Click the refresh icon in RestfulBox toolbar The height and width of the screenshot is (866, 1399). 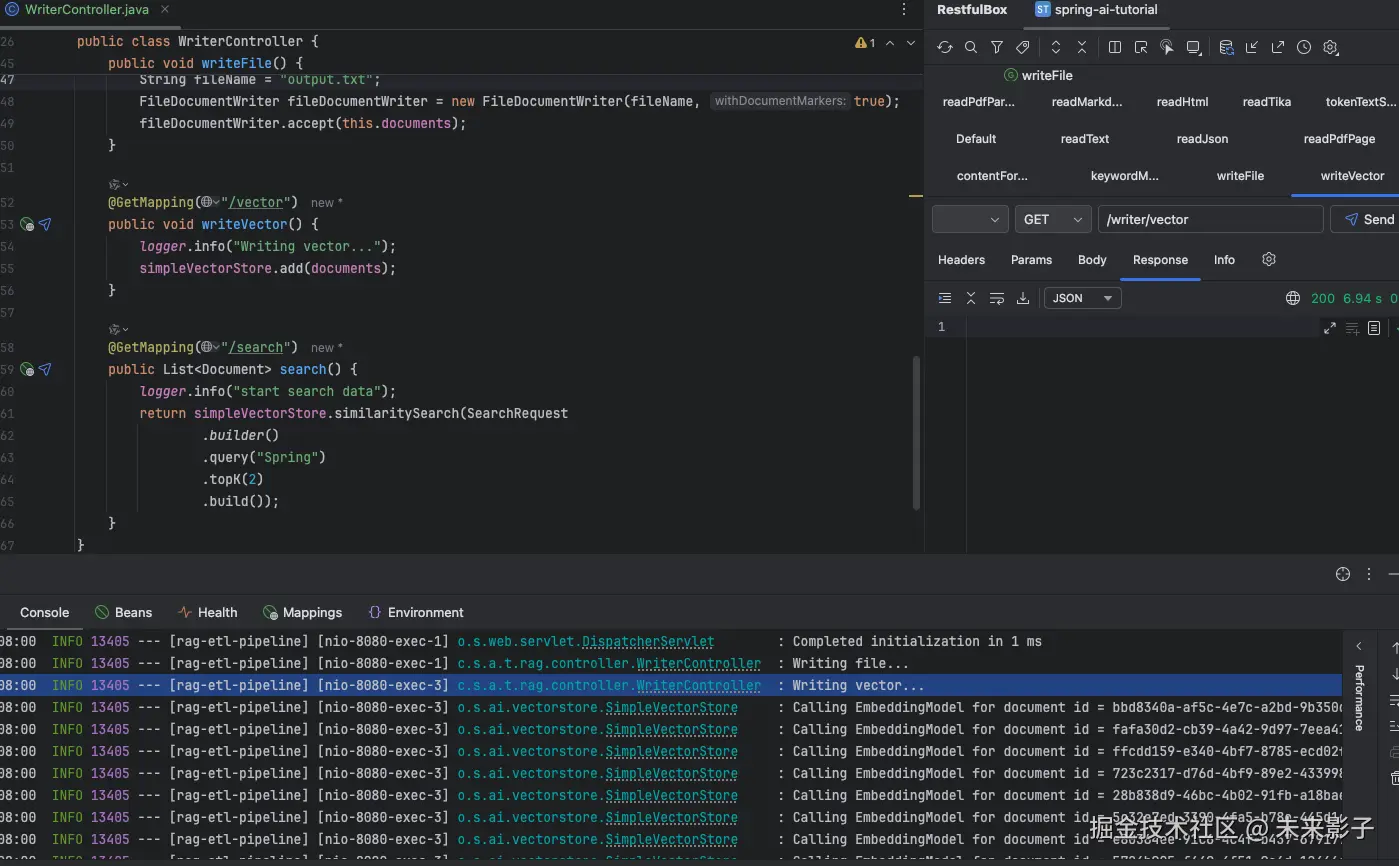[x=944, y=47]
